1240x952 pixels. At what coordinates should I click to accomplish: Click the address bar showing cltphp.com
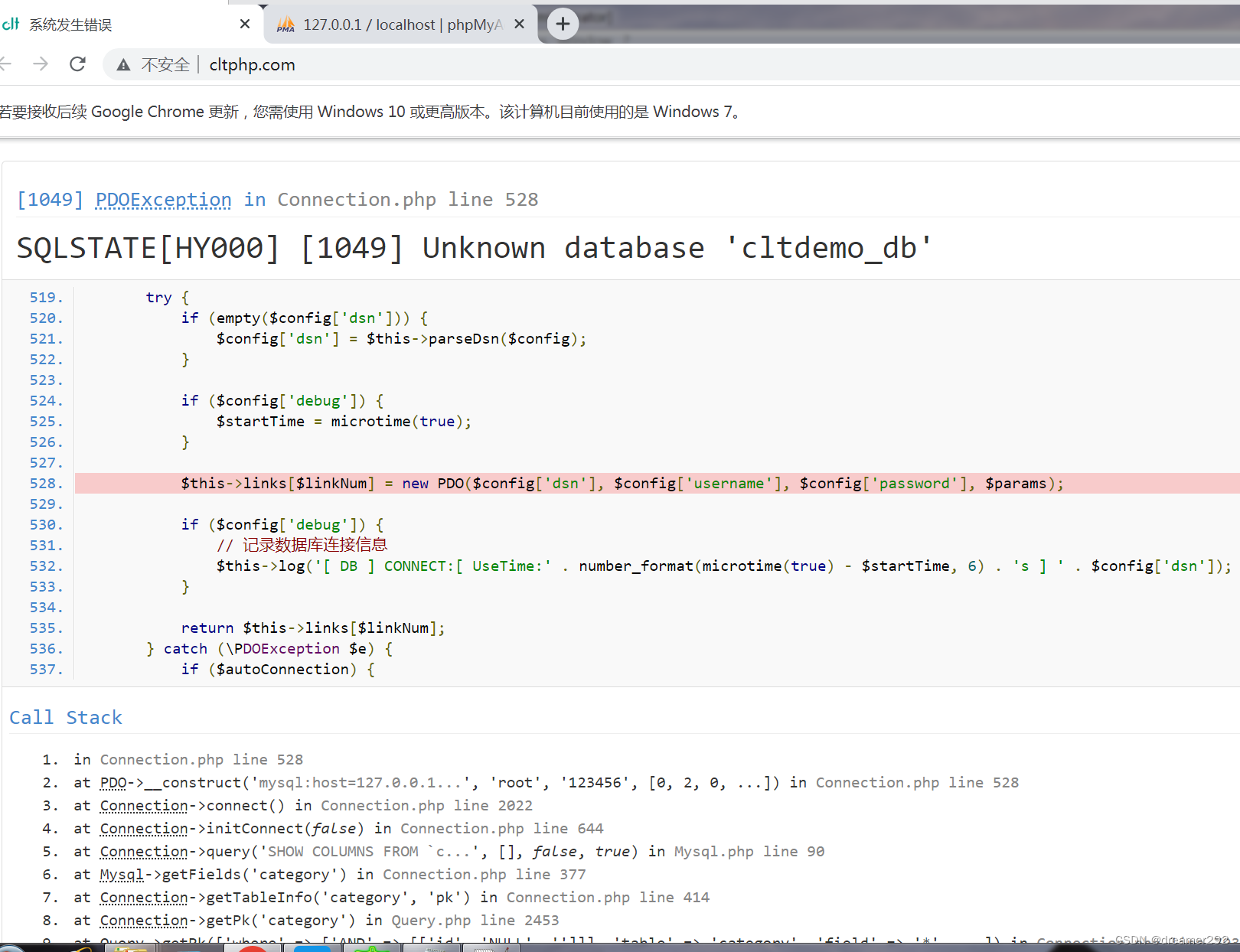click(252, 64)
